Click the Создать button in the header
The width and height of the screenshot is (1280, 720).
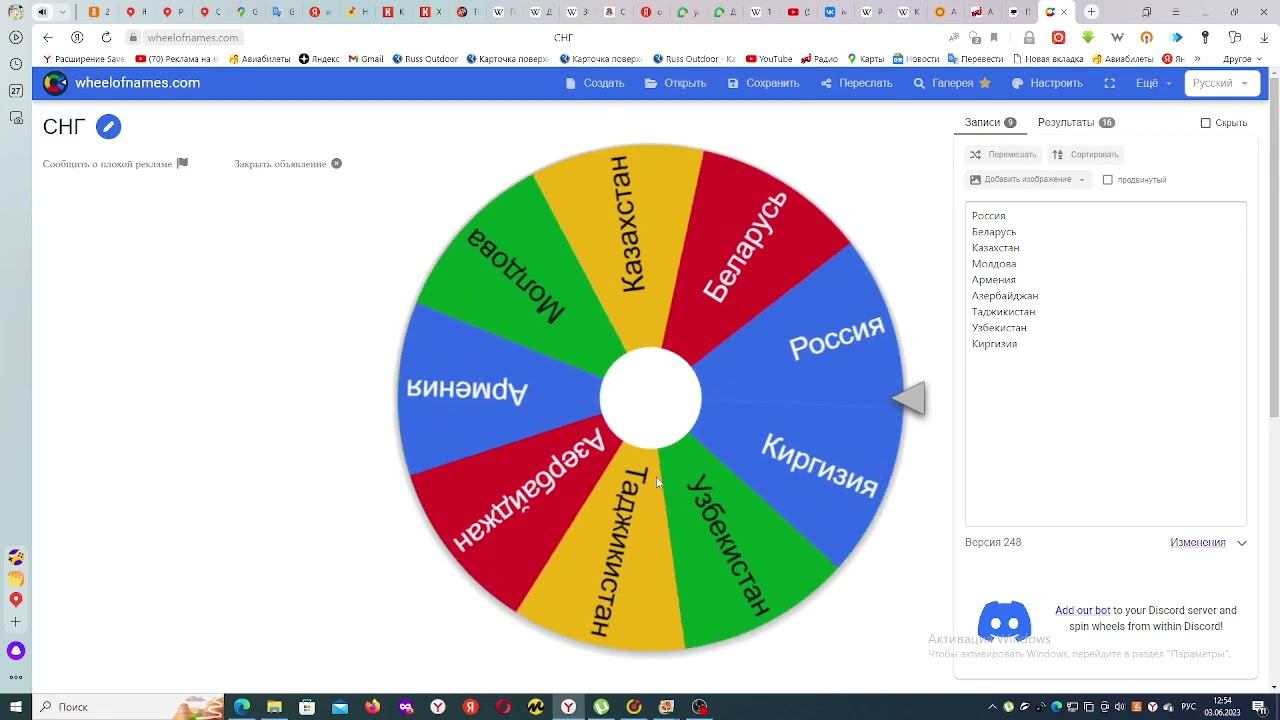pos(595,83)
